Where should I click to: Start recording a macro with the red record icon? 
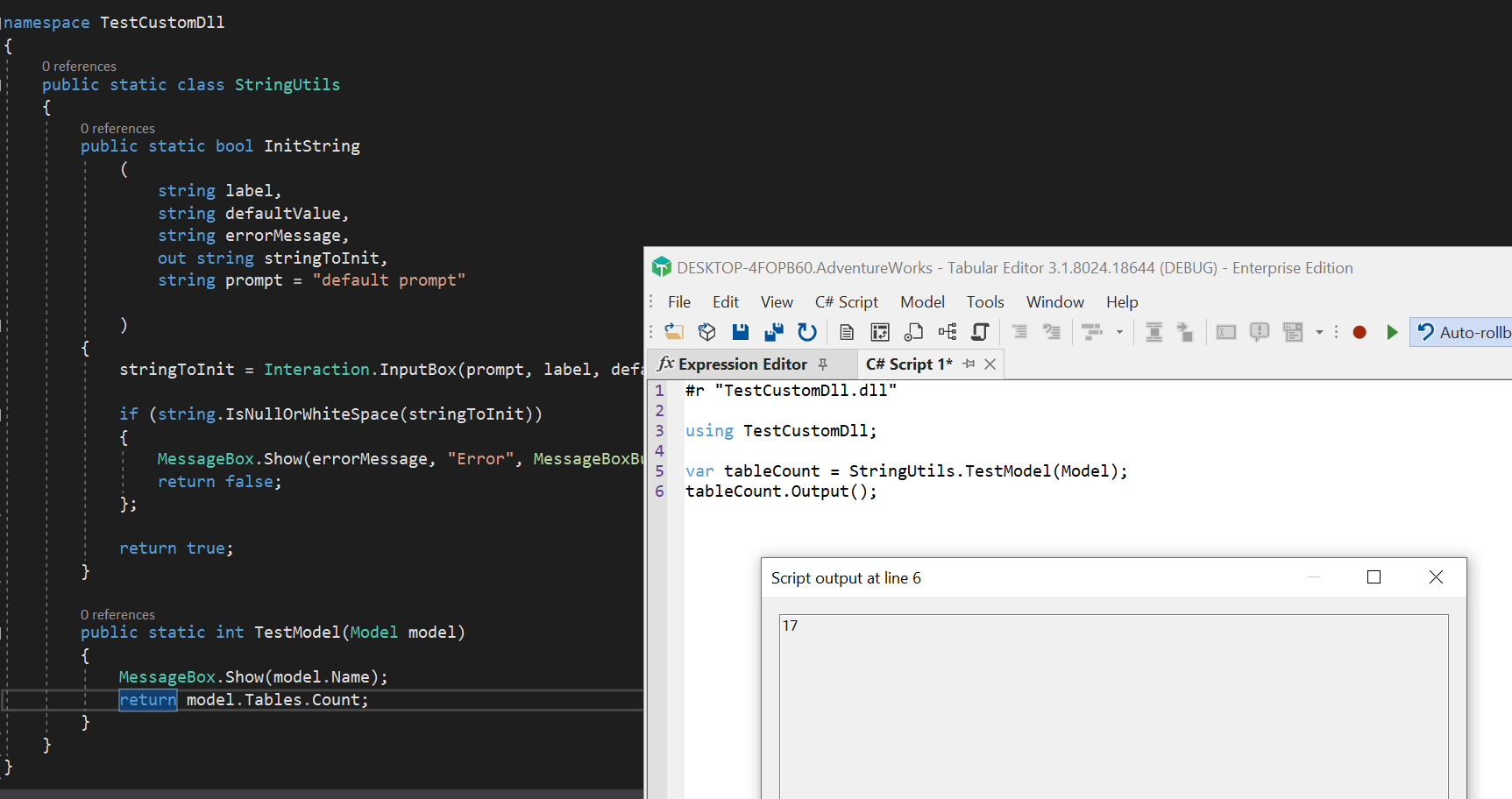coord(1359,332)
